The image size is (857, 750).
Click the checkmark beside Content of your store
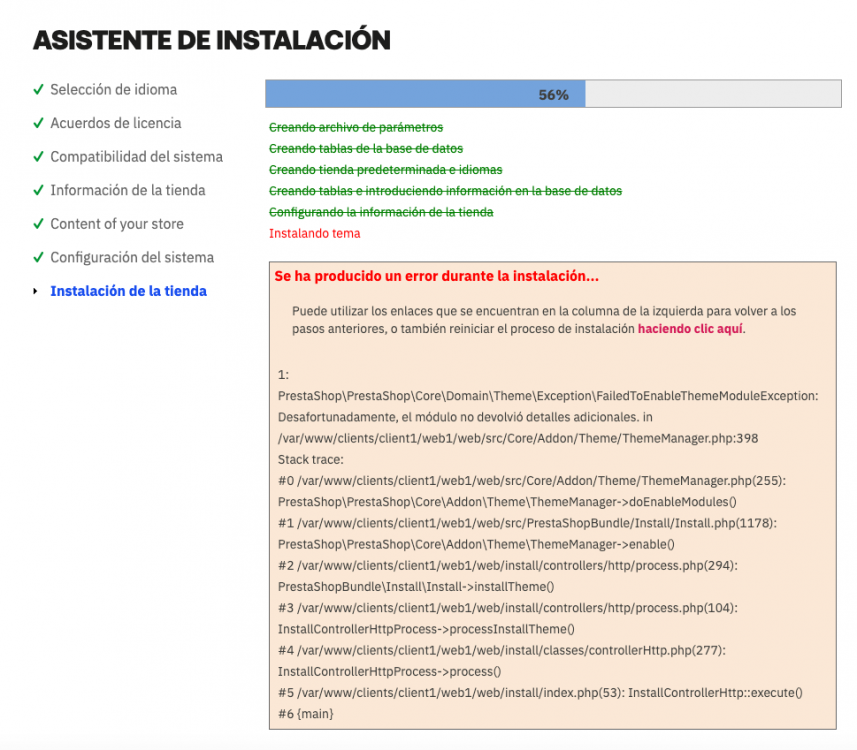point(38,224)
